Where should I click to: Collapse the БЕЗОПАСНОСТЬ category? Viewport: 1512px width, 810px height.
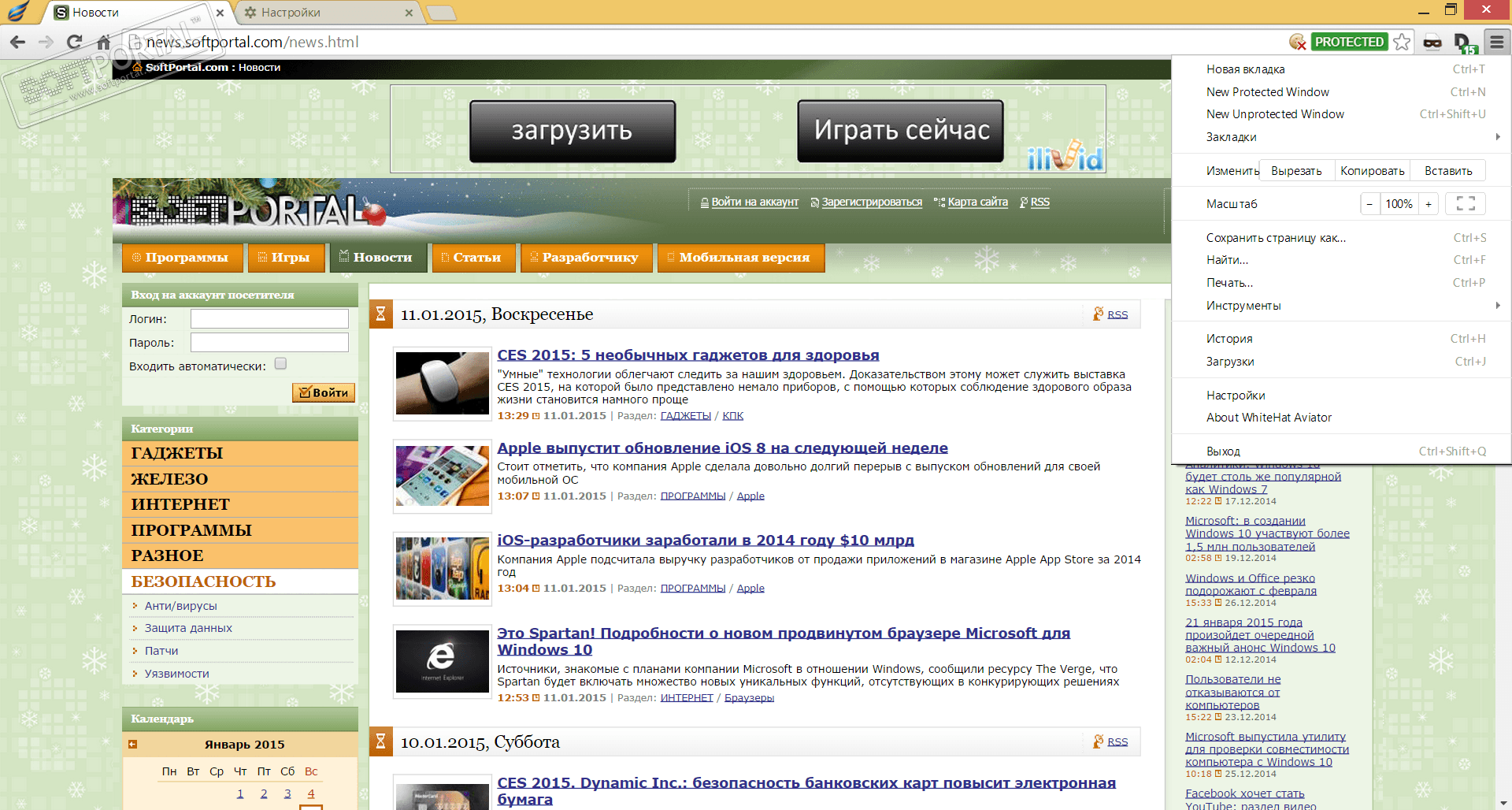pos(240,581)
